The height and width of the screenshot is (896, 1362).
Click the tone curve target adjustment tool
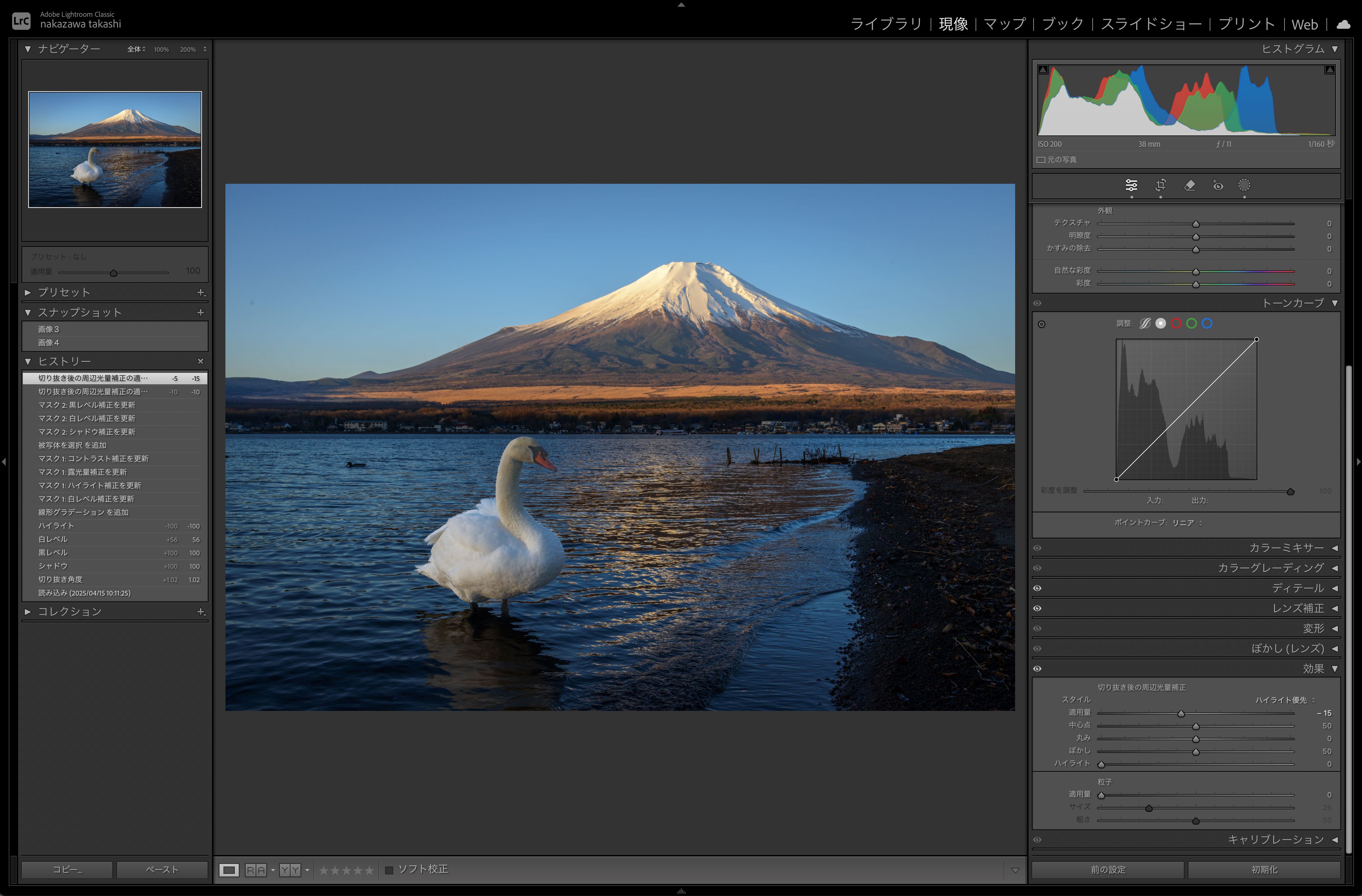(1042, 324)
